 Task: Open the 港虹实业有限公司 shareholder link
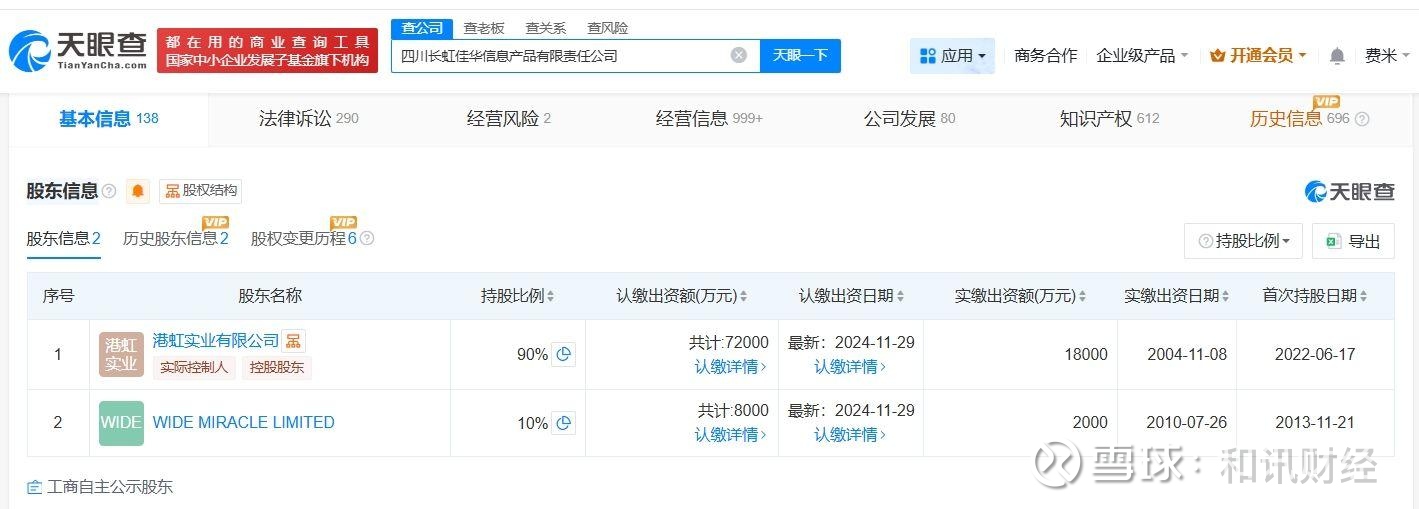click(x=215, y=341)
